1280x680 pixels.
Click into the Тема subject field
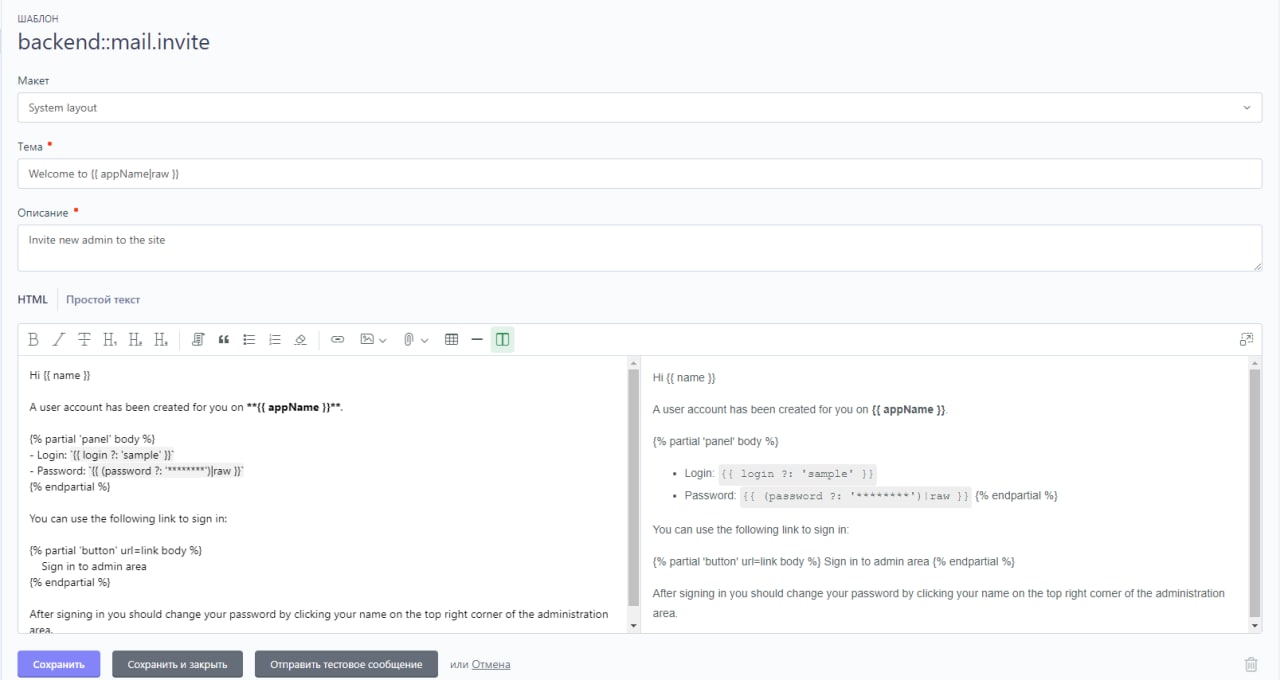[x=640, y=174]
